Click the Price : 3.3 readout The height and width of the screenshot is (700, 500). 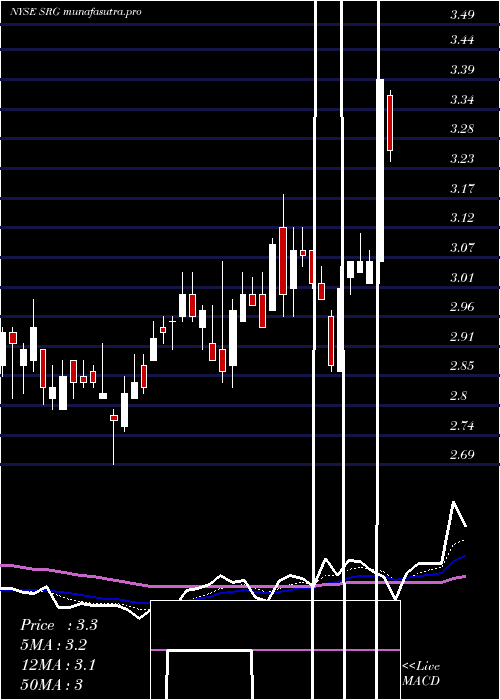[59, 625]
